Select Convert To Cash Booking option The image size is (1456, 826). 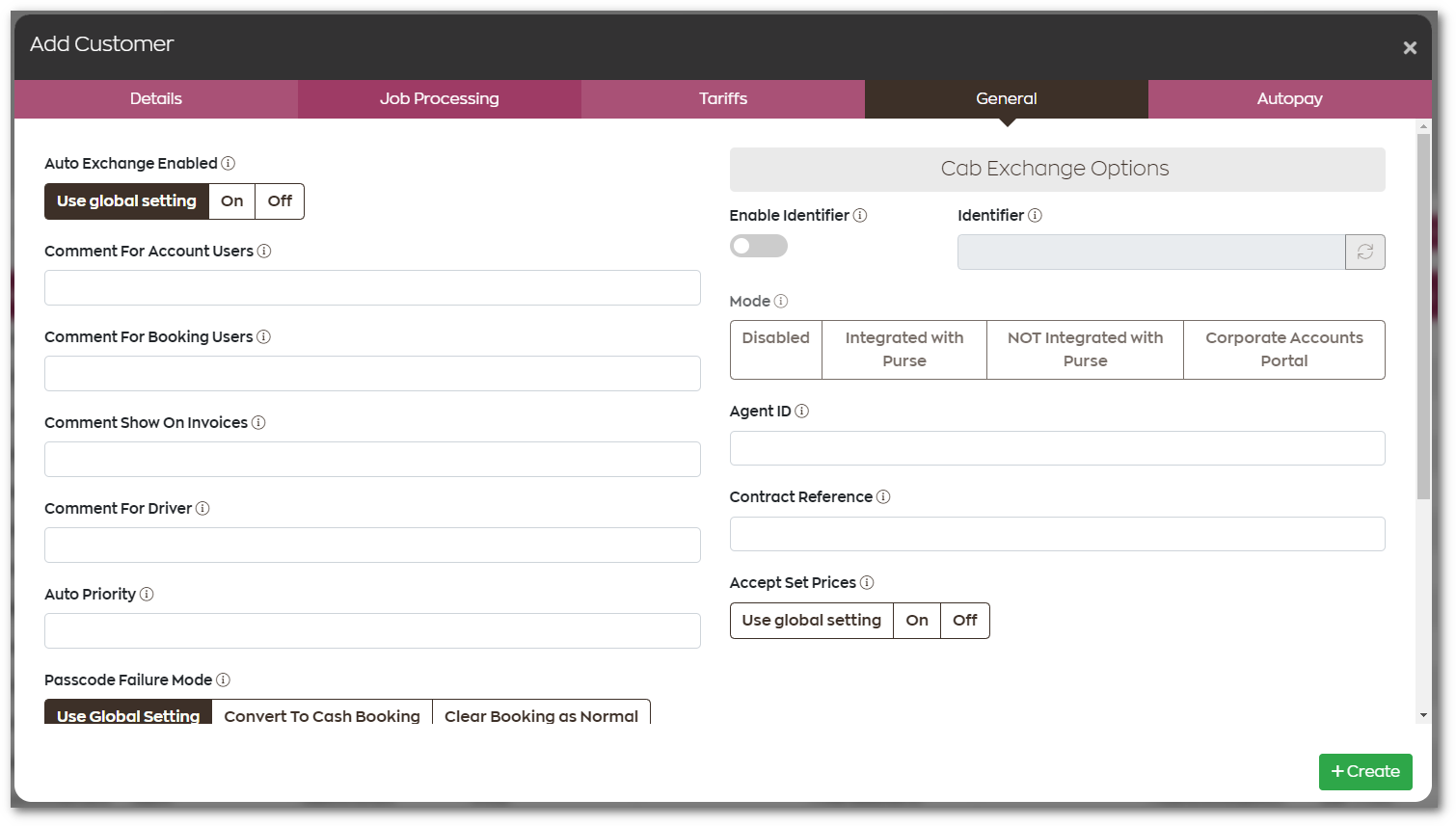pos(322,715)
